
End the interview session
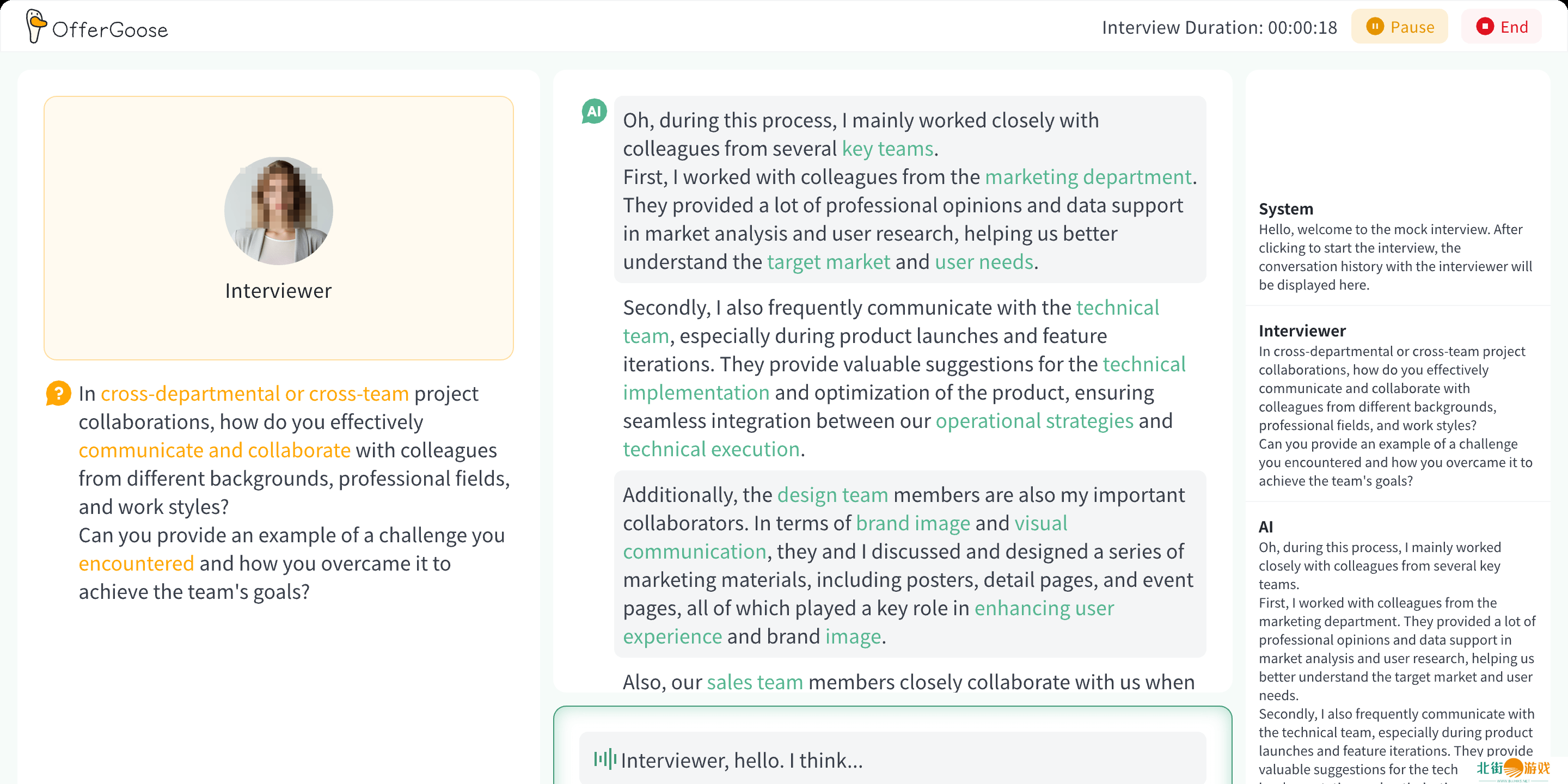pos(1501,27)
